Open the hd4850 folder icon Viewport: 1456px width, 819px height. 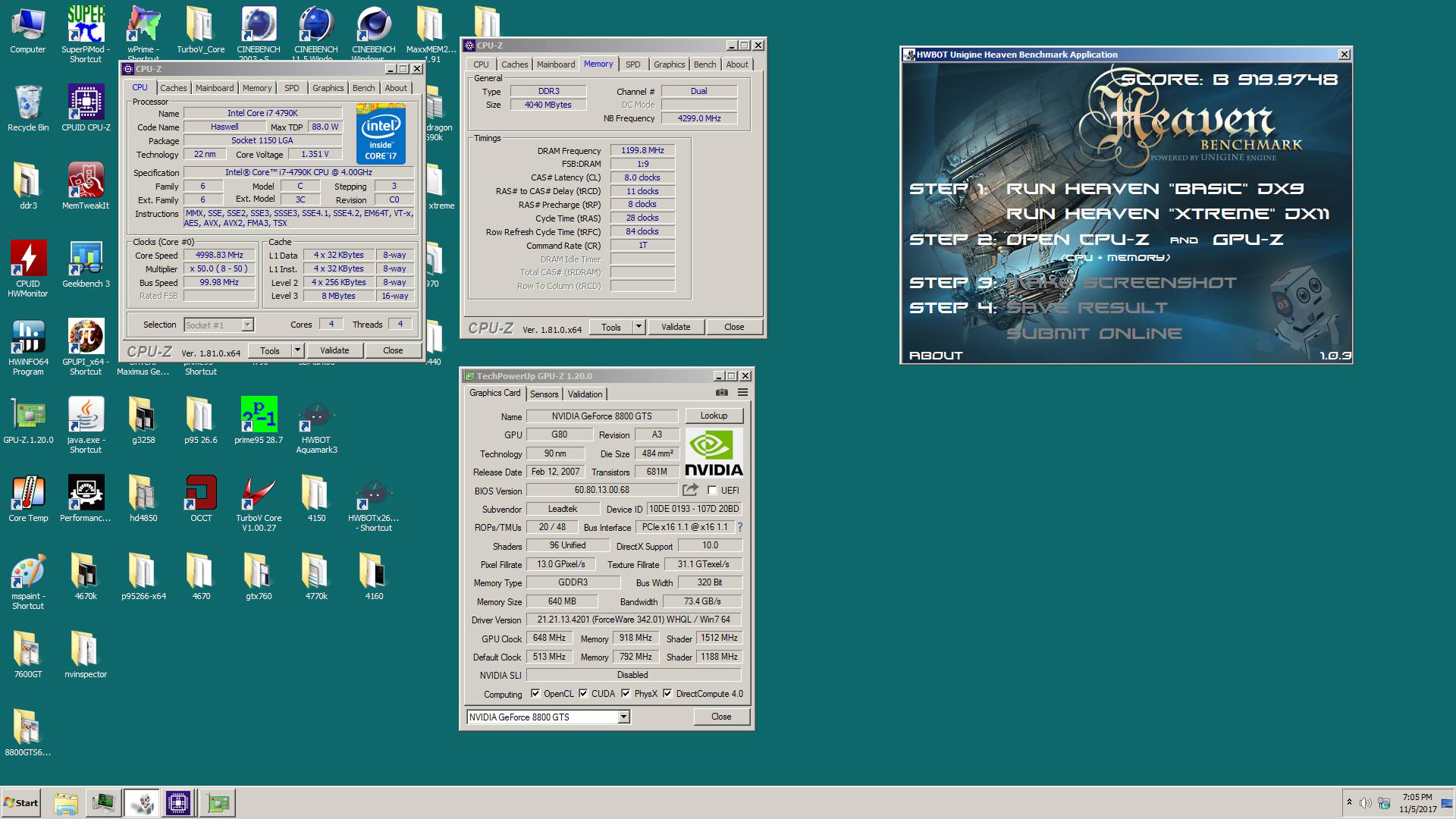click(143, 498)
